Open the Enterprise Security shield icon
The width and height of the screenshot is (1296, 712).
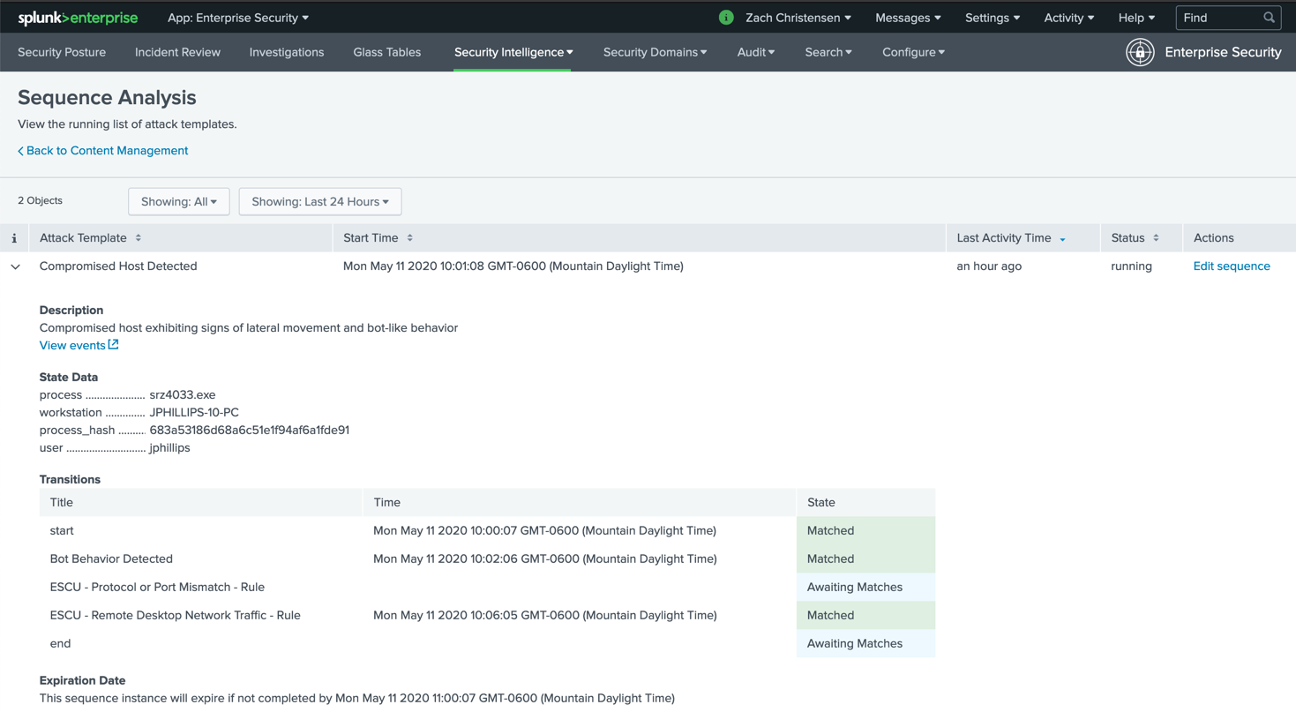pos(1140,52)
